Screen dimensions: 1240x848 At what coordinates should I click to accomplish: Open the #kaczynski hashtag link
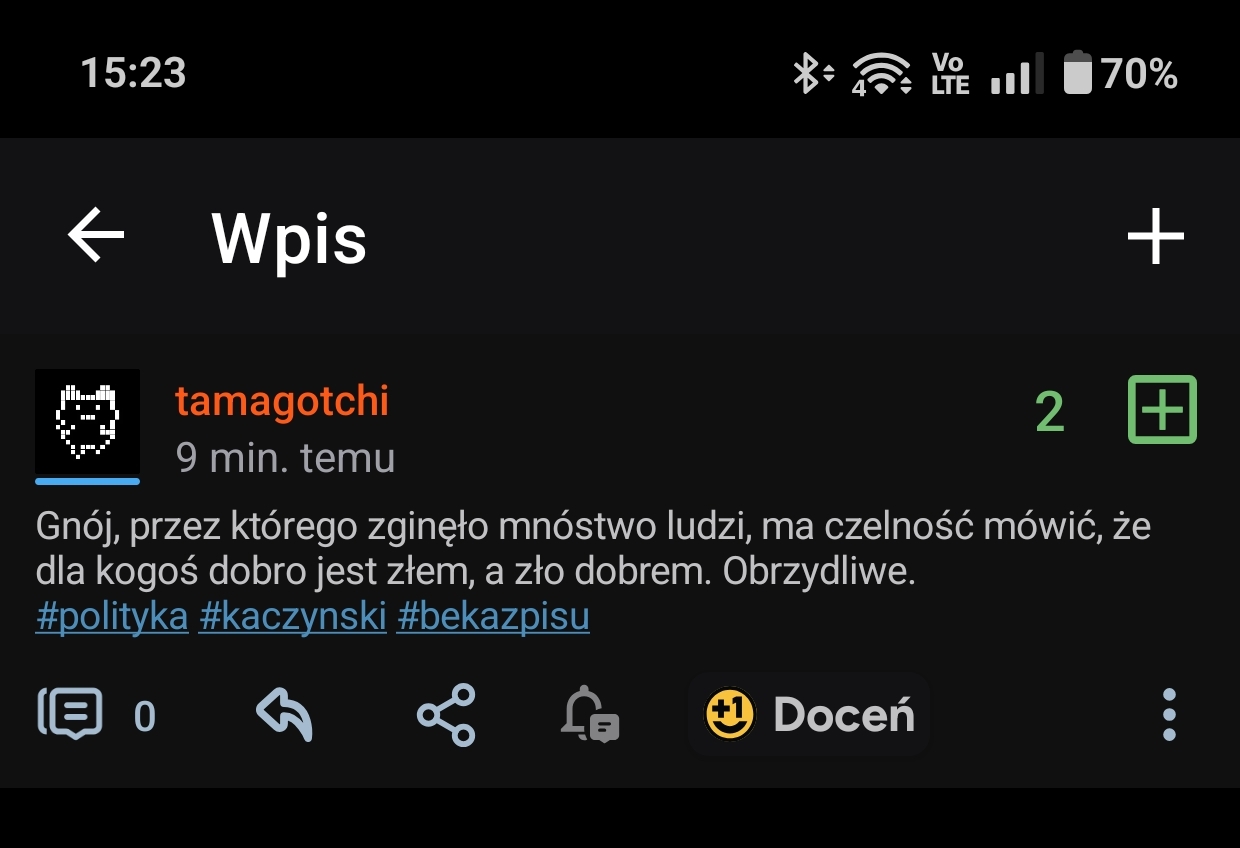tap(293, 617)
